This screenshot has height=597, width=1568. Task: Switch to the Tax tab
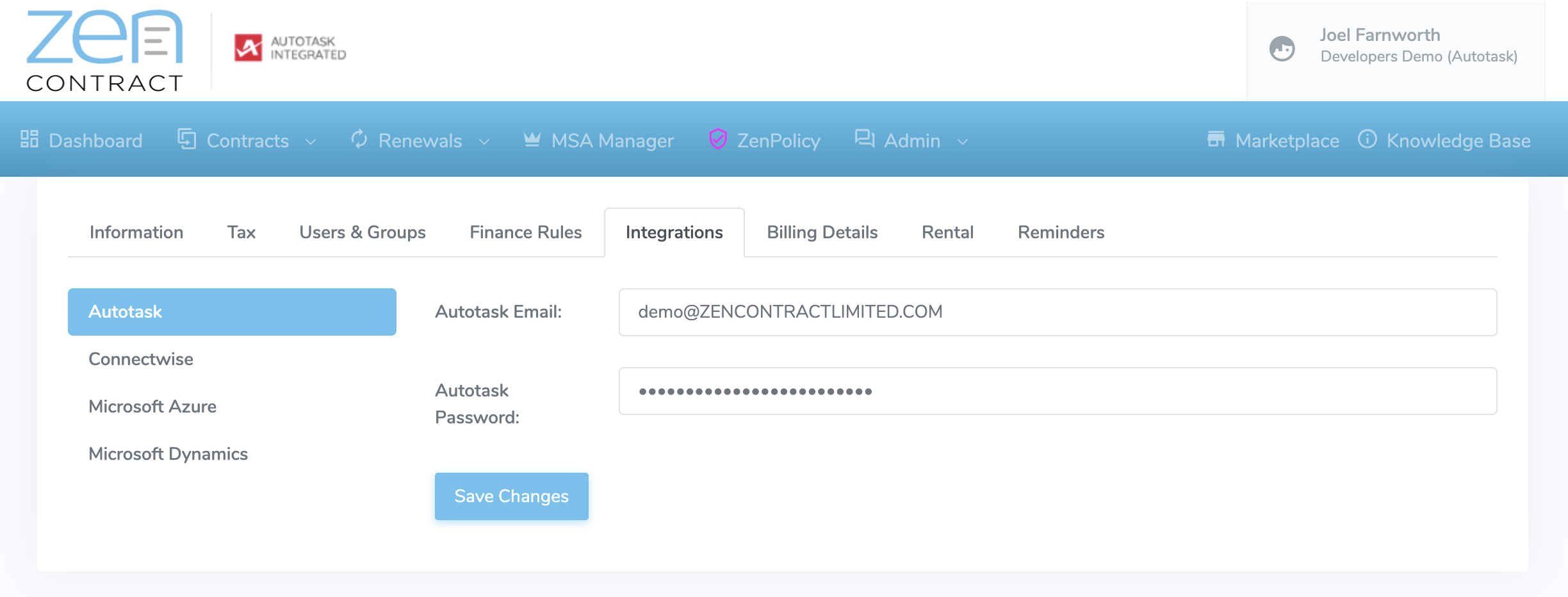point(241,232)
